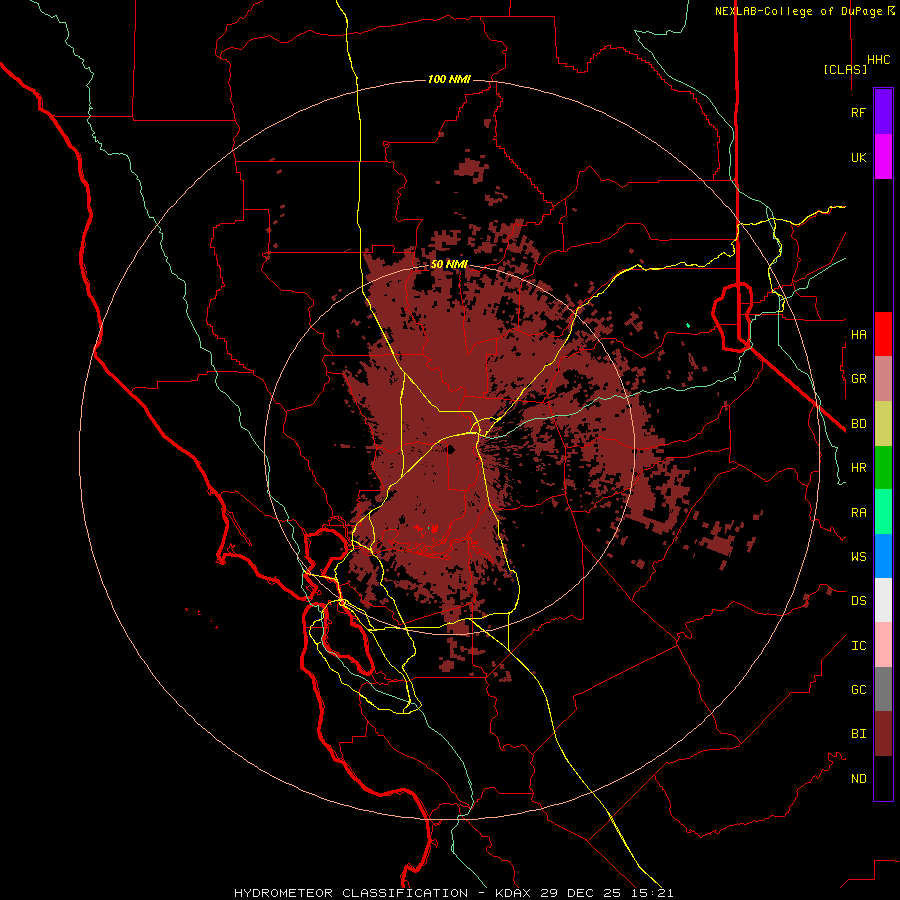Click the HA legend label

[858, 334]
